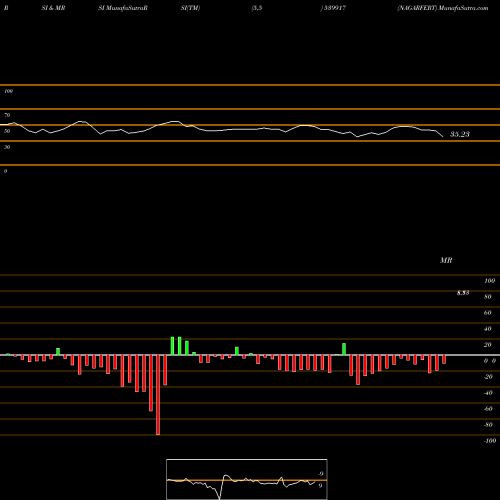This screenshot has height=500, width=500.
Task: Click the MR axis label 80
Action: (x=488, y=297)
